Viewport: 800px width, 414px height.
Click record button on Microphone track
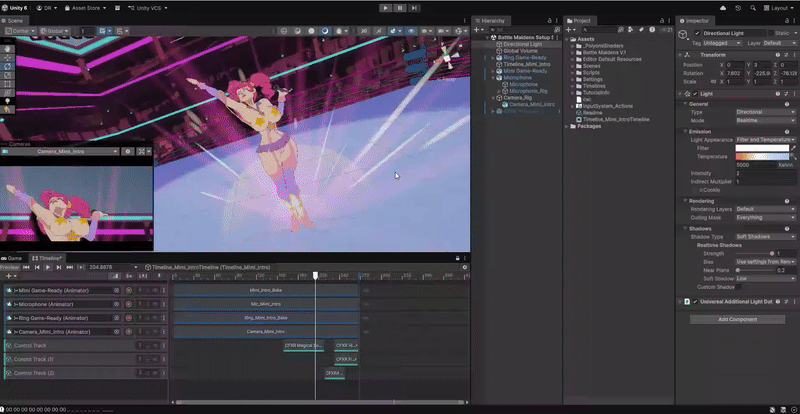tap(129, 304)
